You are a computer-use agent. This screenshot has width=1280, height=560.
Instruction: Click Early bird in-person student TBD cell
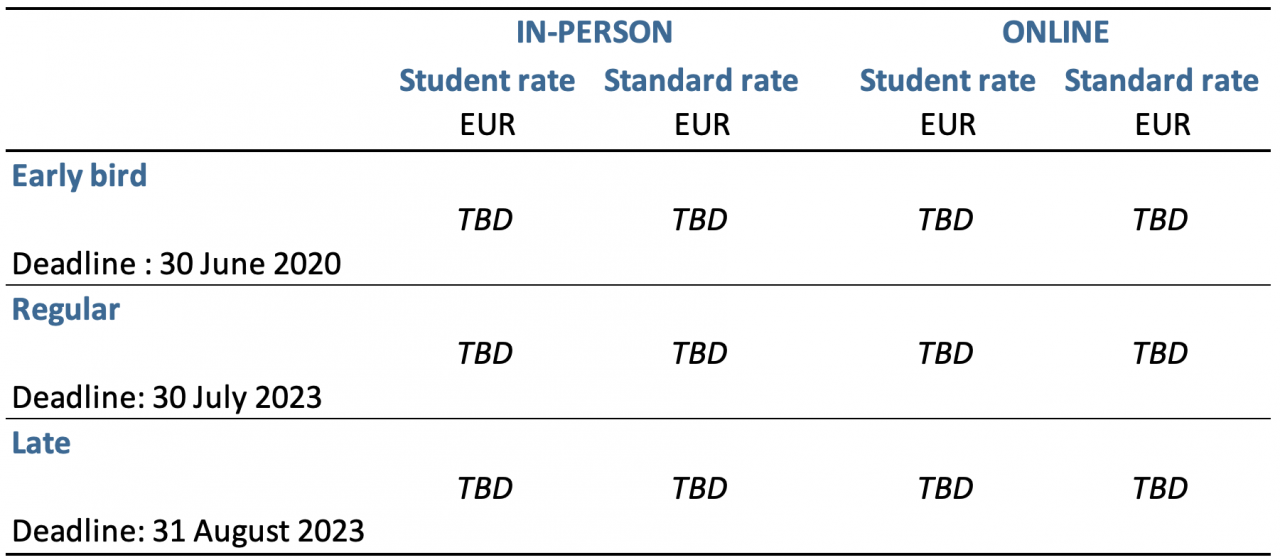pos(485,219)
